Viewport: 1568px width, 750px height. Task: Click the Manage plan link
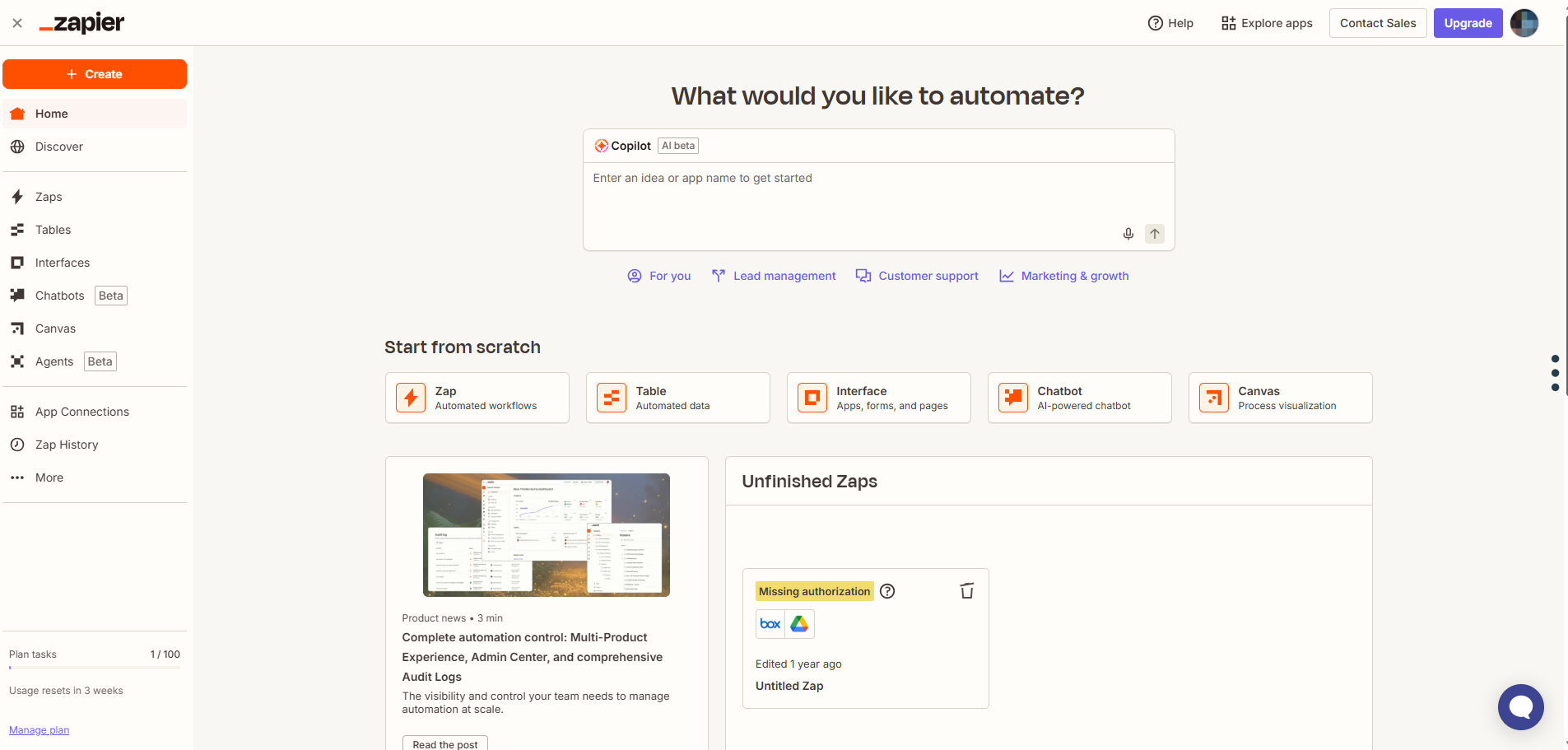pyautogui.click(x=39, y=730)
